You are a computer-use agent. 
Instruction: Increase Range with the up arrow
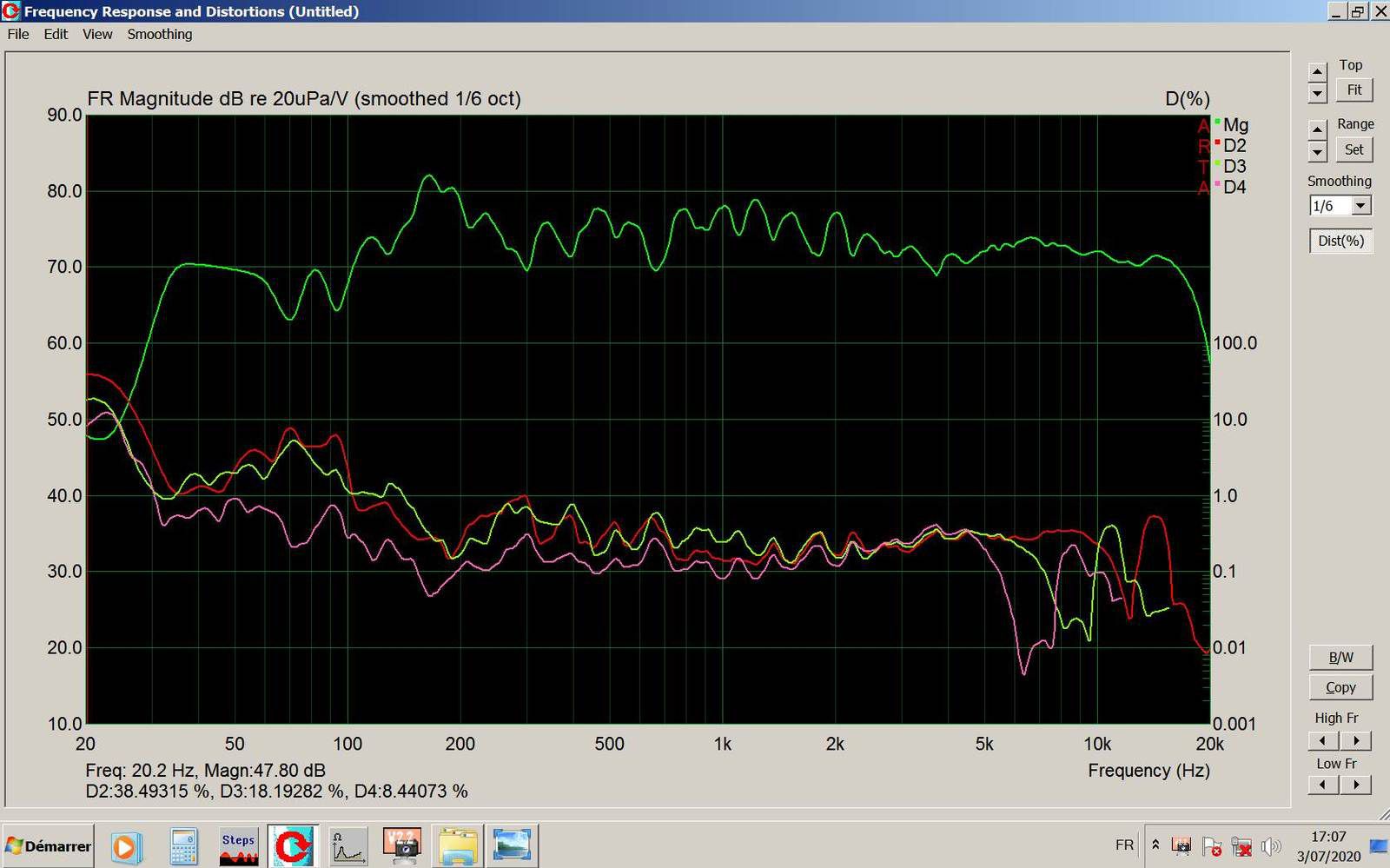tap(1318, 129)
